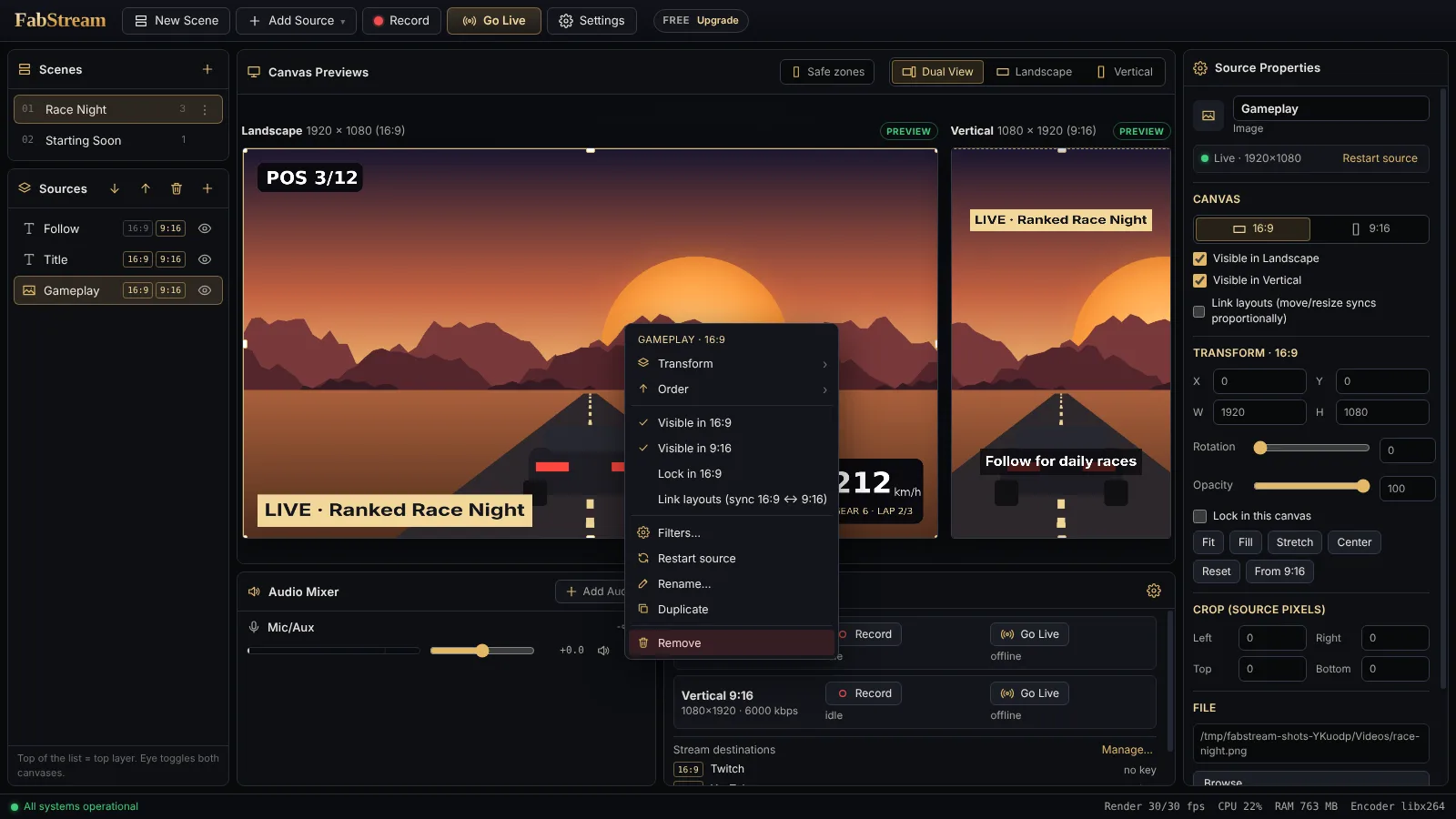
Task: Toggle the Title 16:9 canvas badge
Action: click(x=137, y=259)
